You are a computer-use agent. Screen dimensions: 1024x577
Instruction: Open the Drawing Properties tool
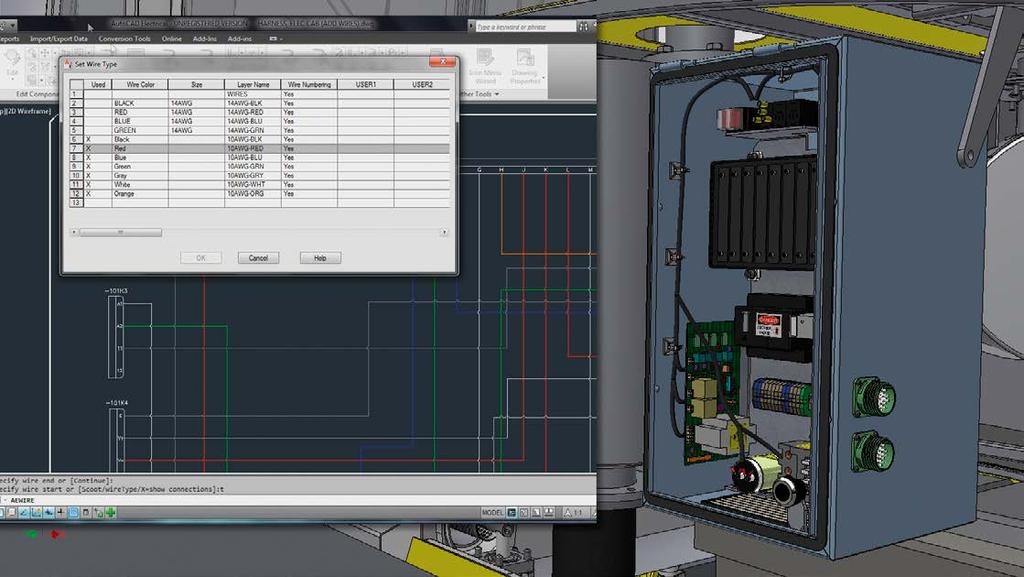[524, 67]
